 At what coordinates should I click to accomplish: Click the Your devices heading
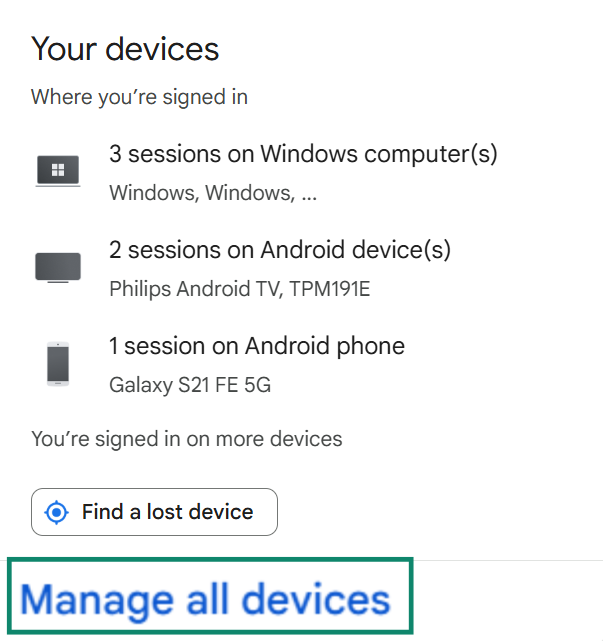tap(125, 49)
